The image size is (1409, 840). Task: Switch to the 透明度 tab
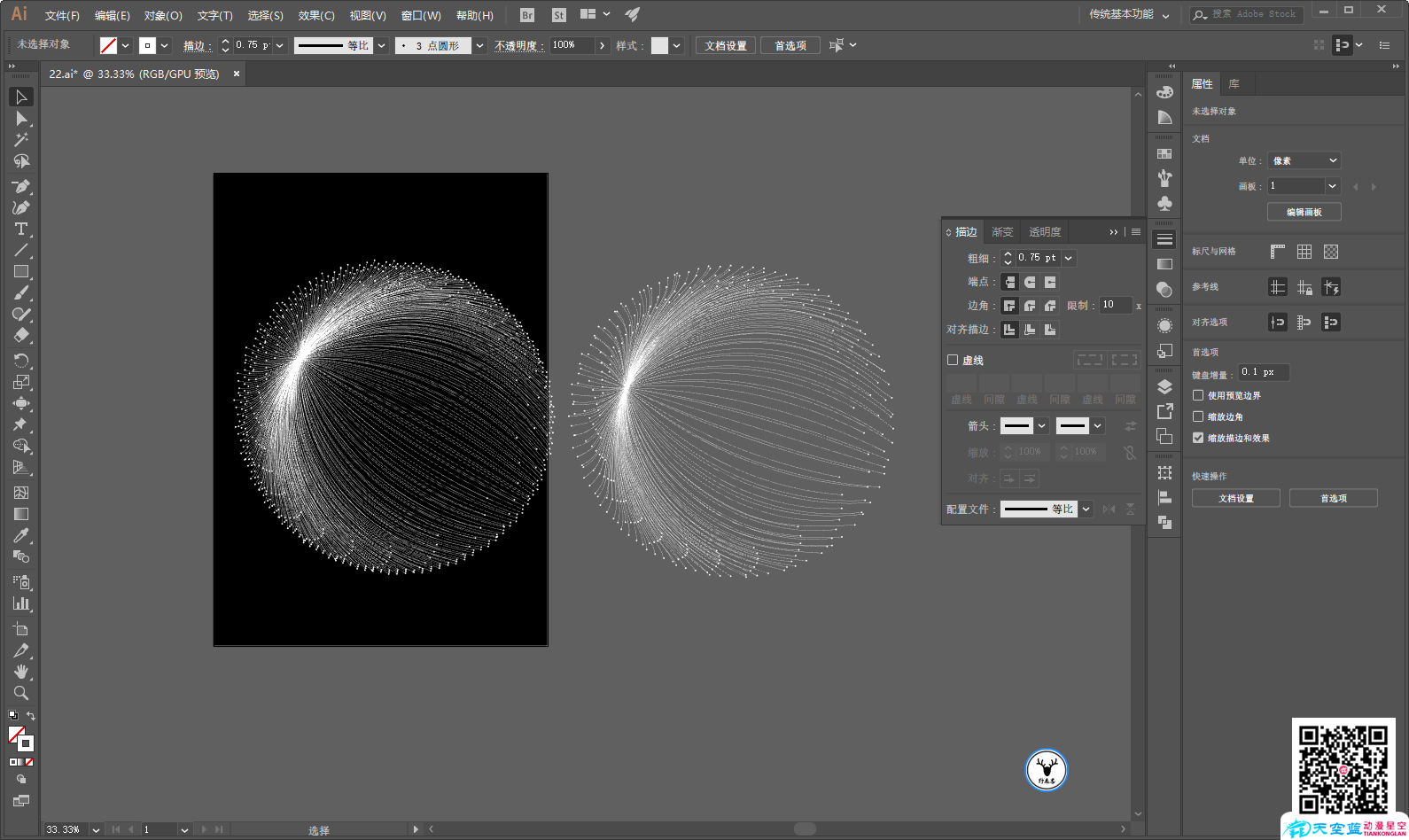point(1045,232)
